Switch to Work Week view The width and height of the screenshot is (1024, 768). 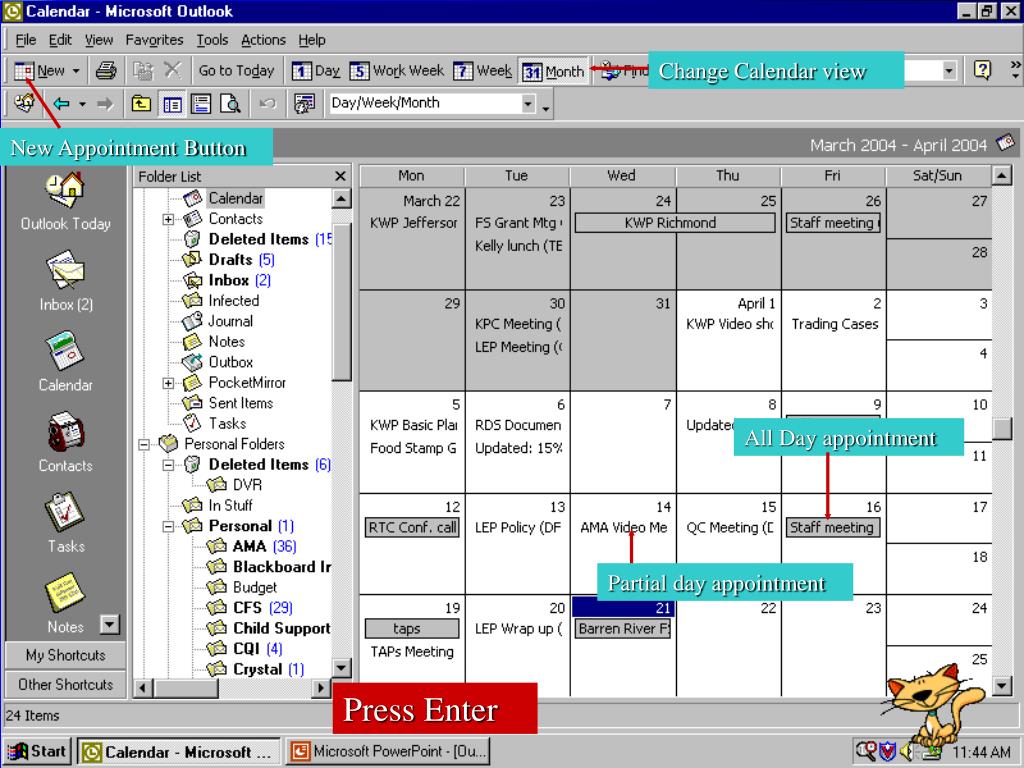397,71
